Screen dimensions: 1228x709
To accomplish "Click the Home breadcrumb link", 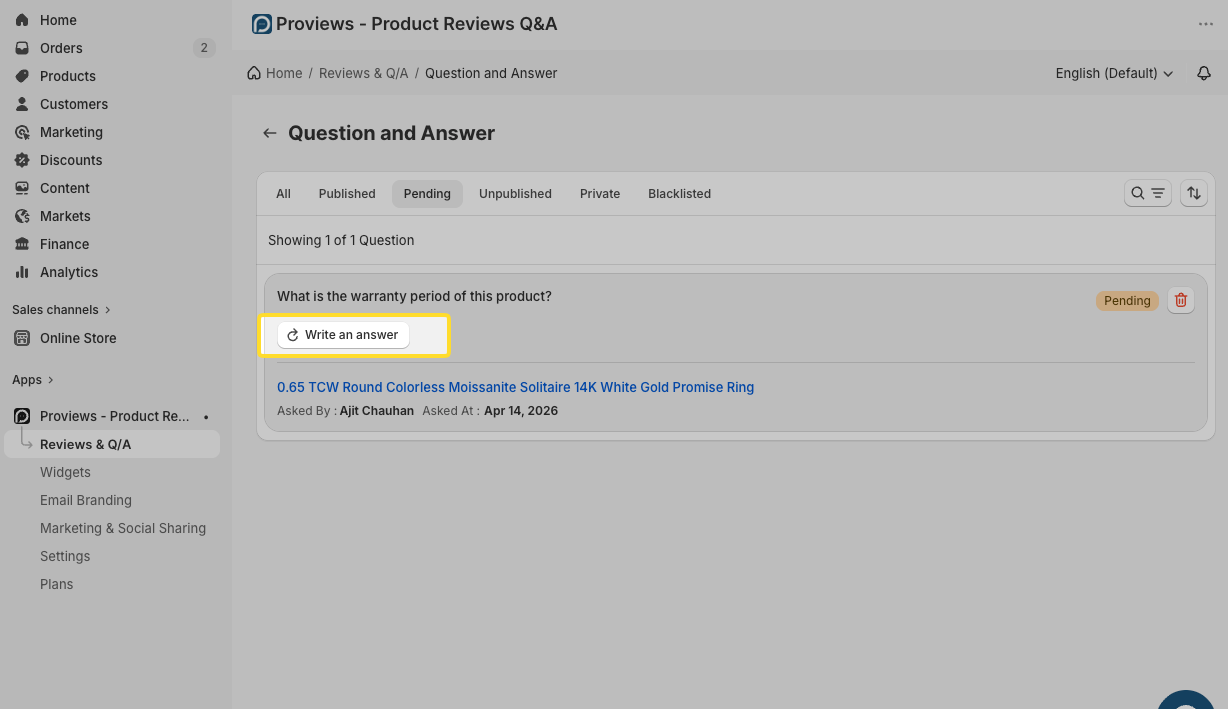I will pos(284,73).
